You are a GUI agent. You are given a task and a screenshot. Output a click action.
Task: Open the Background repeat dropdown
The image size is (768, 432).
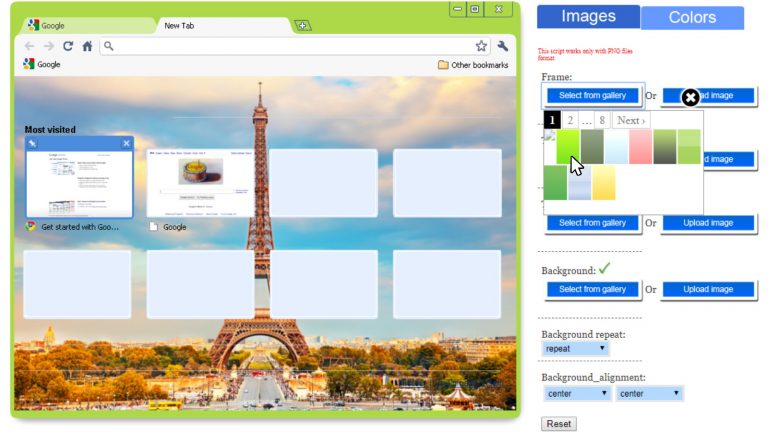pos(576,348)
